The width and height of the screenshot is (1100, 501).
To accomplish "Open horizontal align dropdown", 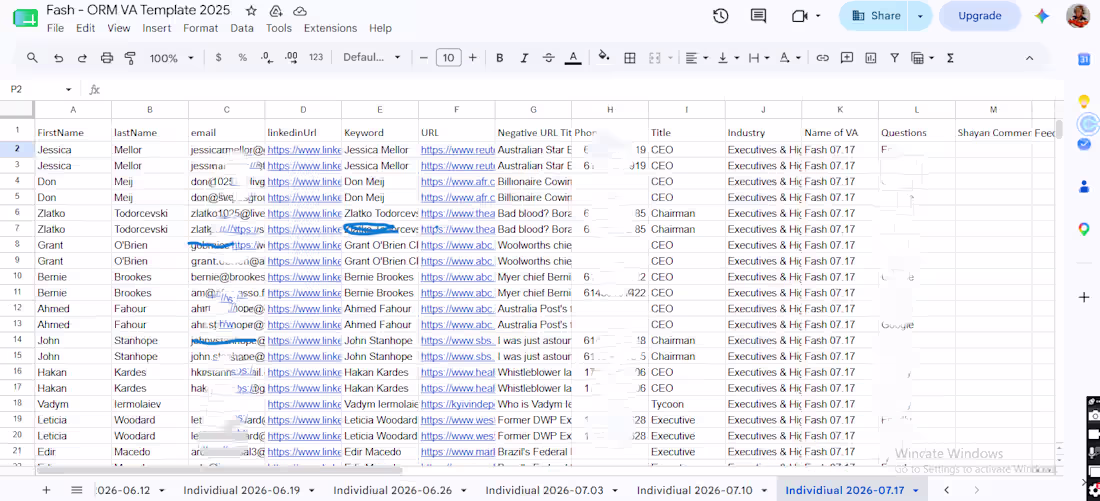I will tap(697, 58).
